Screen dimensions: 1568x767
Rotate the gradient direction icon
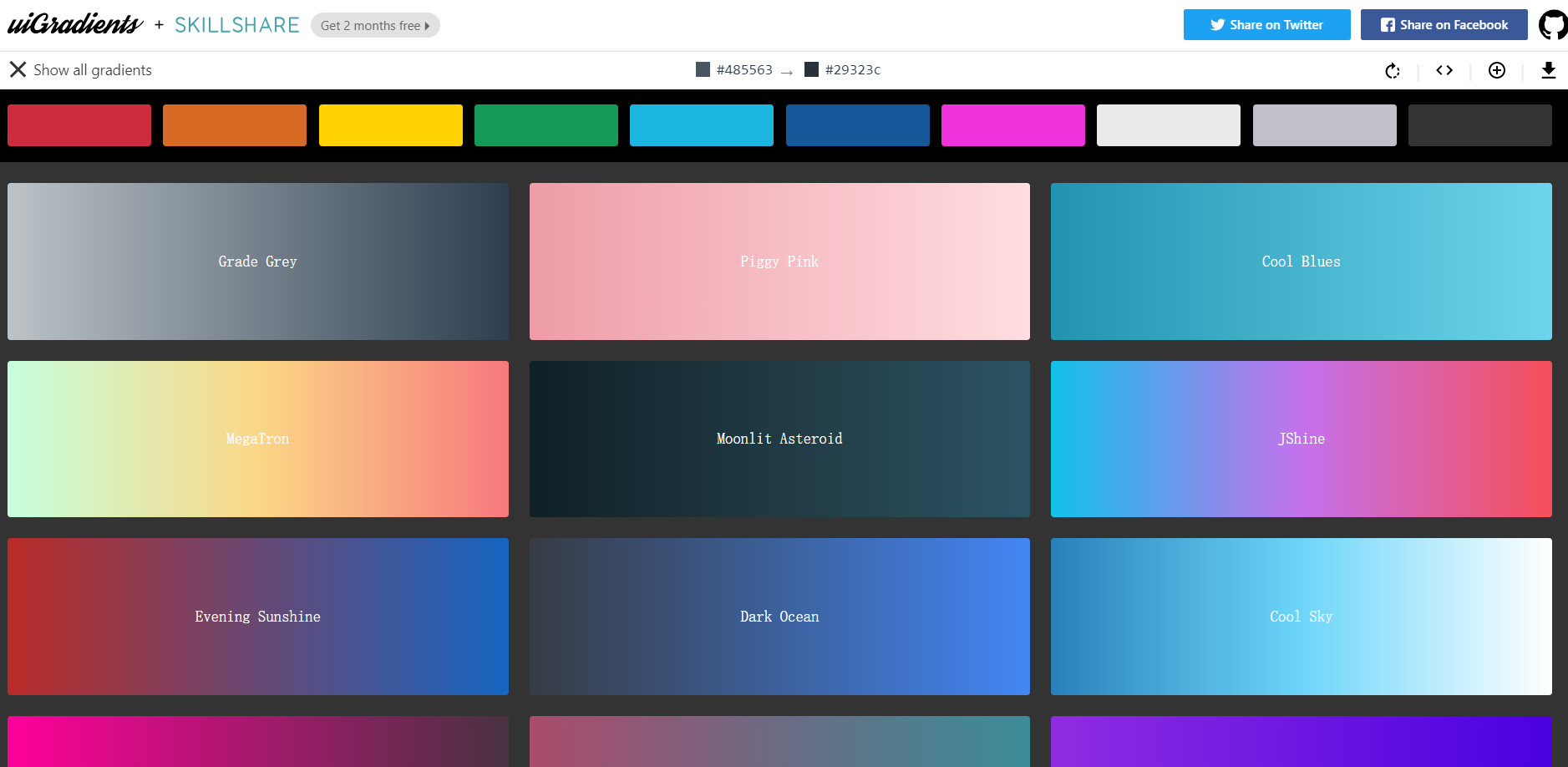point(1392,70)
